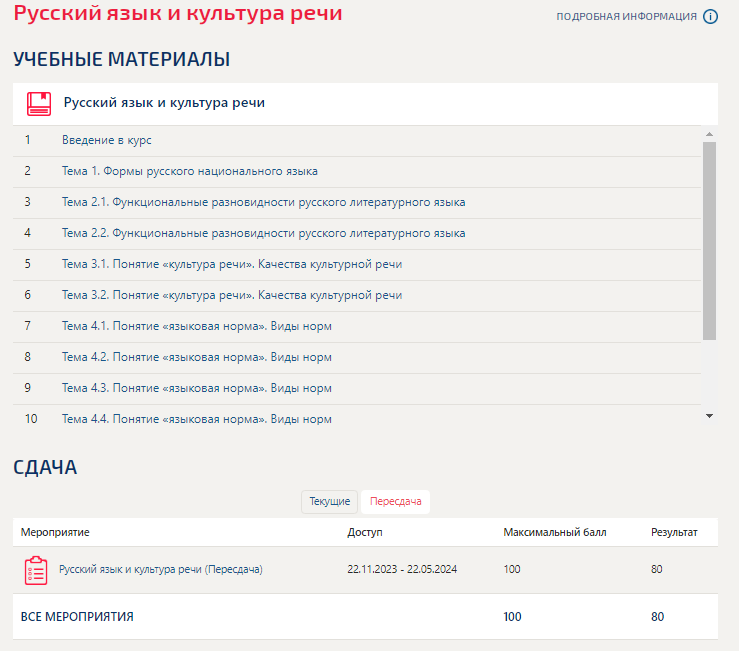The image size is (739, 651).
Task: Open the lesson Введение в курс
Action: pyautogui.click(x=107, y=140)
